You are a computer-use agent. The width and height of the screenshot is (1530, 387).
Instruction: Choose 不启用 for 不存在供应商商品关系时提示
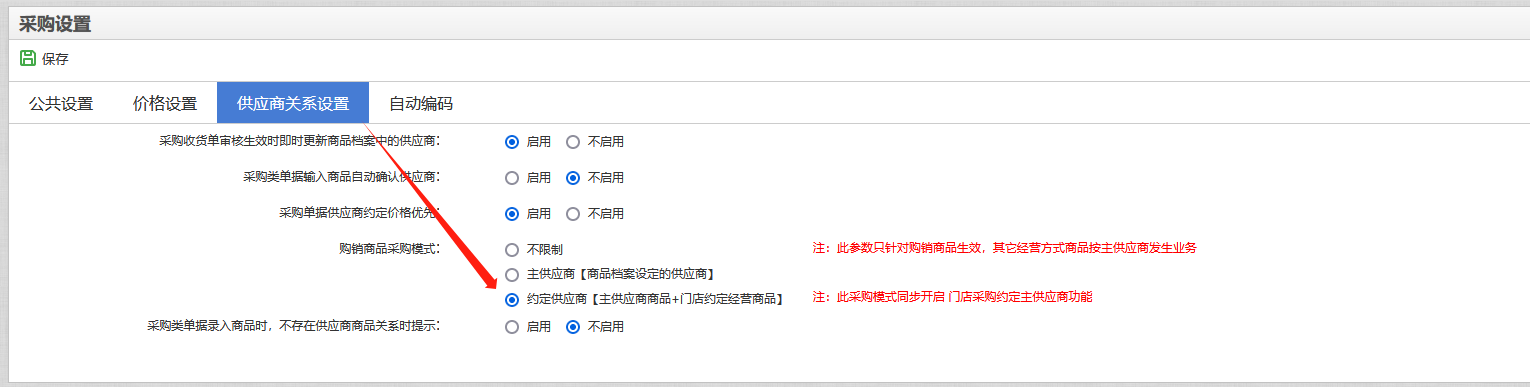pyautogui.click(x=573, y=326)
